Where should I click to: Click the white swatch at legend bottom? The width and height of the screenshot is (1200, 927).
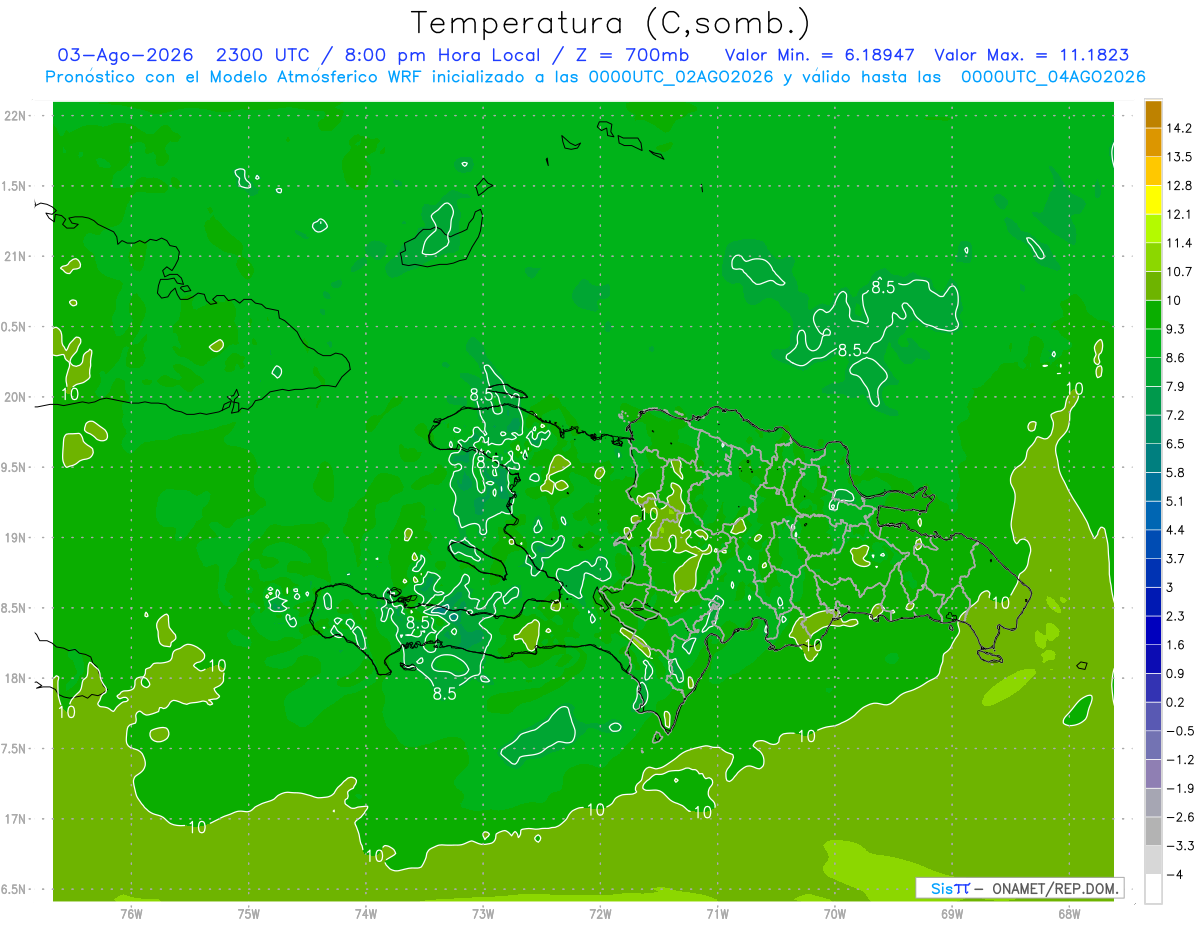(1153, 888)
